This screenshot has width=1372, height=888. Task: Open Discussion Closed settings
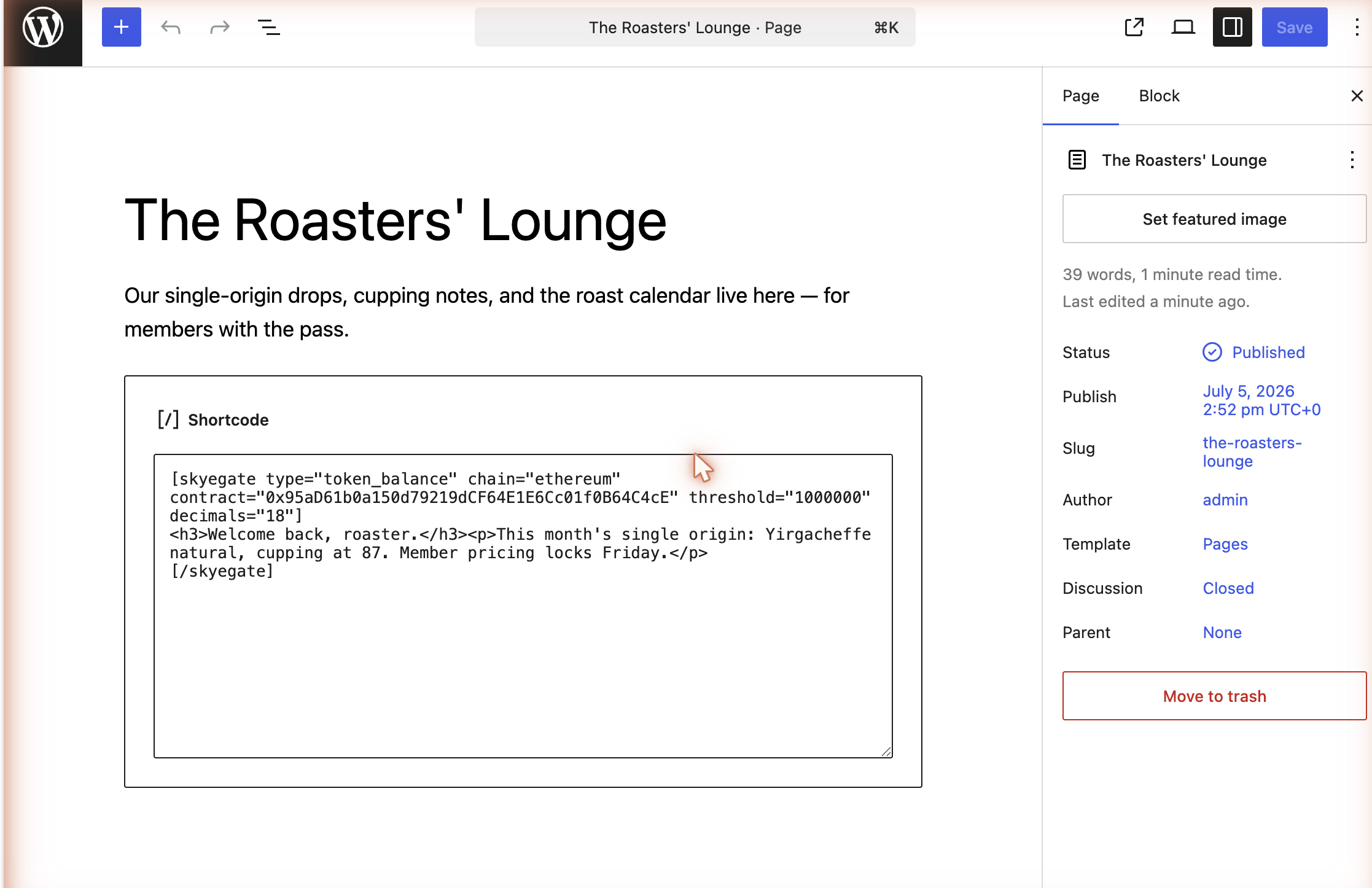(x=1228, y=588)
